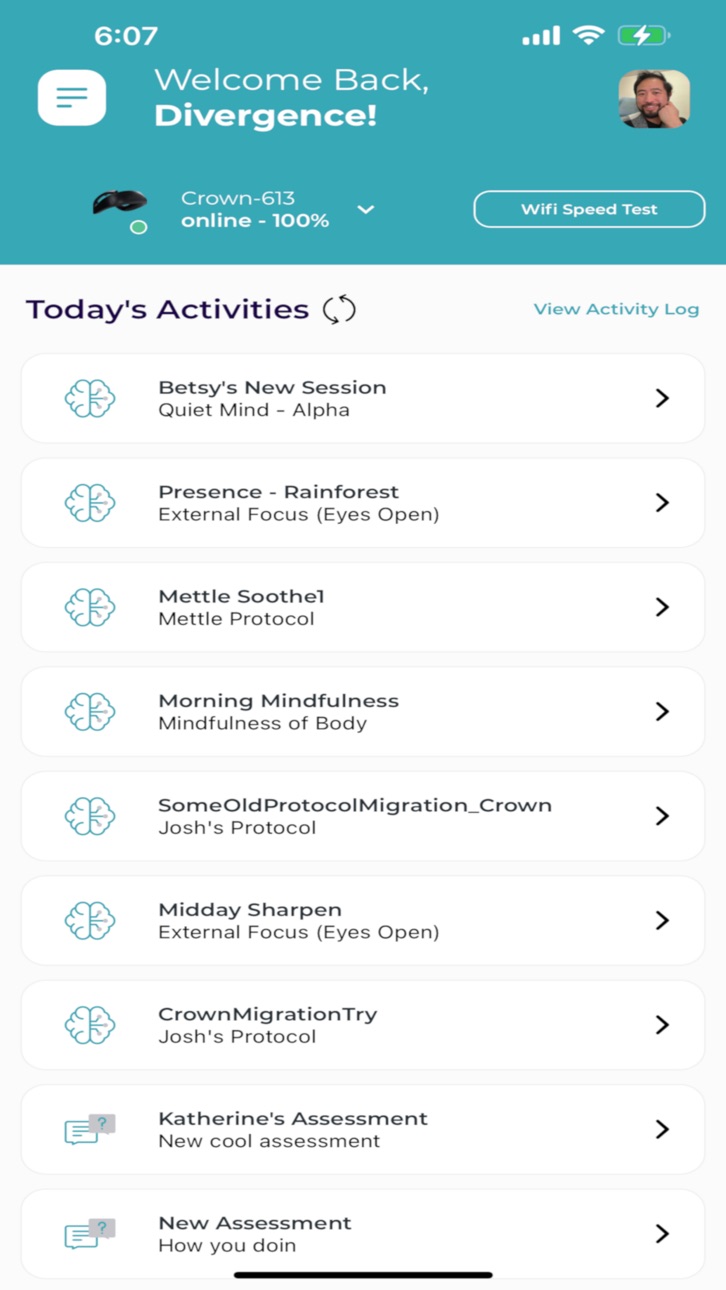Screen dimensions: 726x1290
Task: Tap assessment icon for Katherine's Assessment
Action: [x=90, y=1130]
